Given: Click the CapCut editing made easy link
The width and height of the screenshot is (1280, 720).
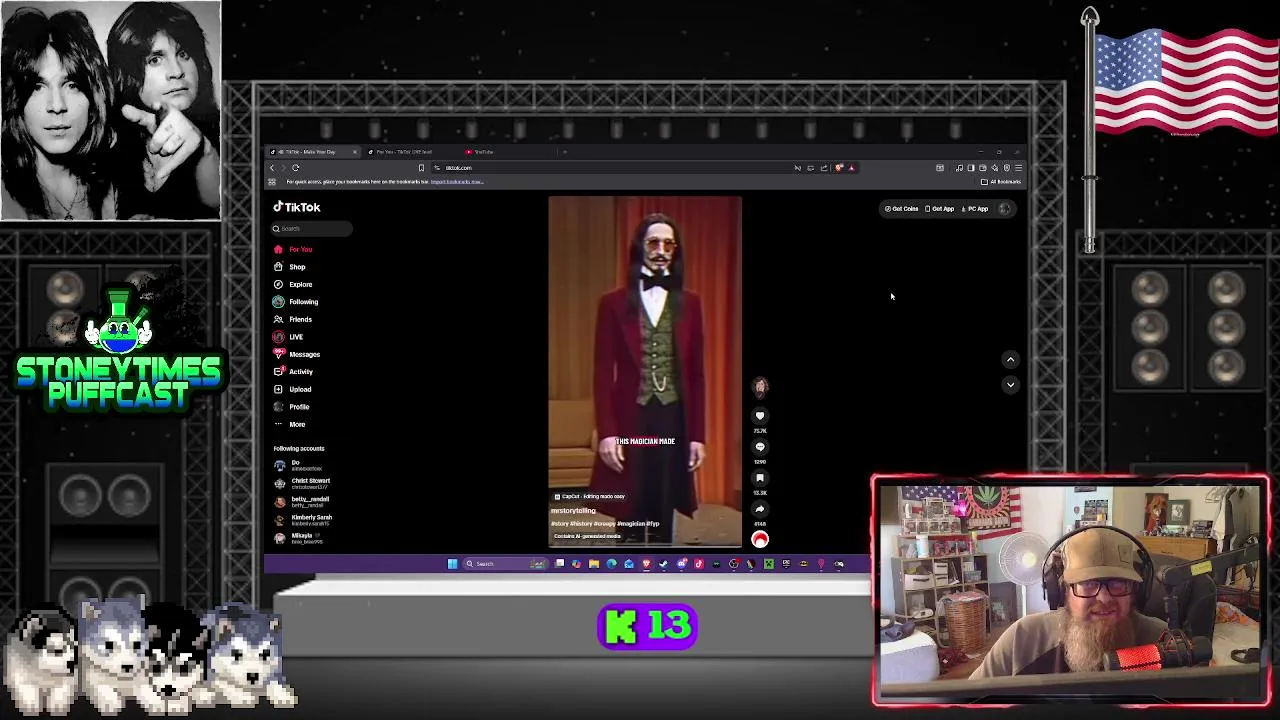Looking at the screenshot, I should [591, 496].
